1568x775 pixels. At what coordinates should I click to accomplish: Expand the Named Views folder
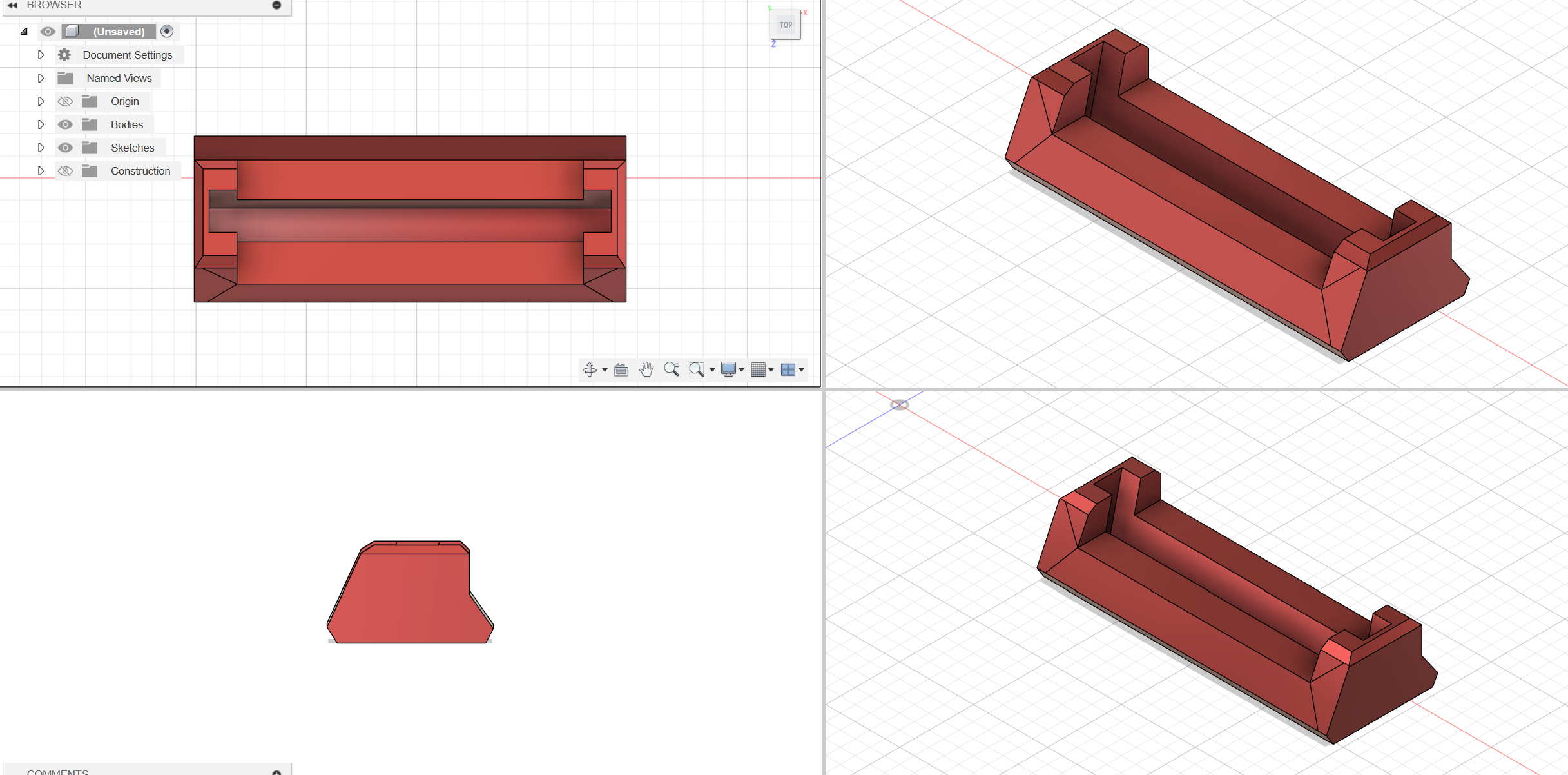pyautogui.click(x=41, y=78)
